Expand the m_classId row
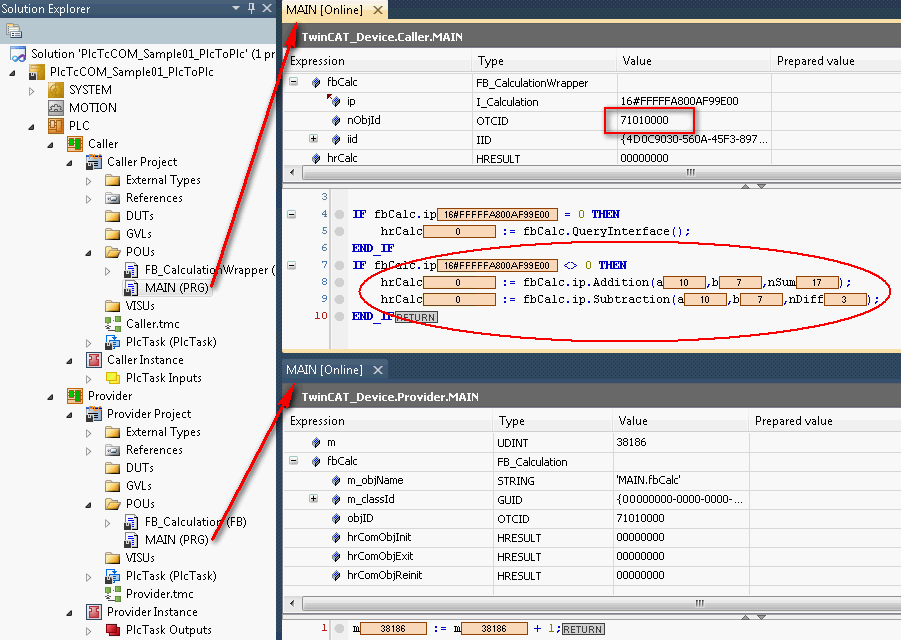Screen dimensions: 901x640 pos(313,499)
